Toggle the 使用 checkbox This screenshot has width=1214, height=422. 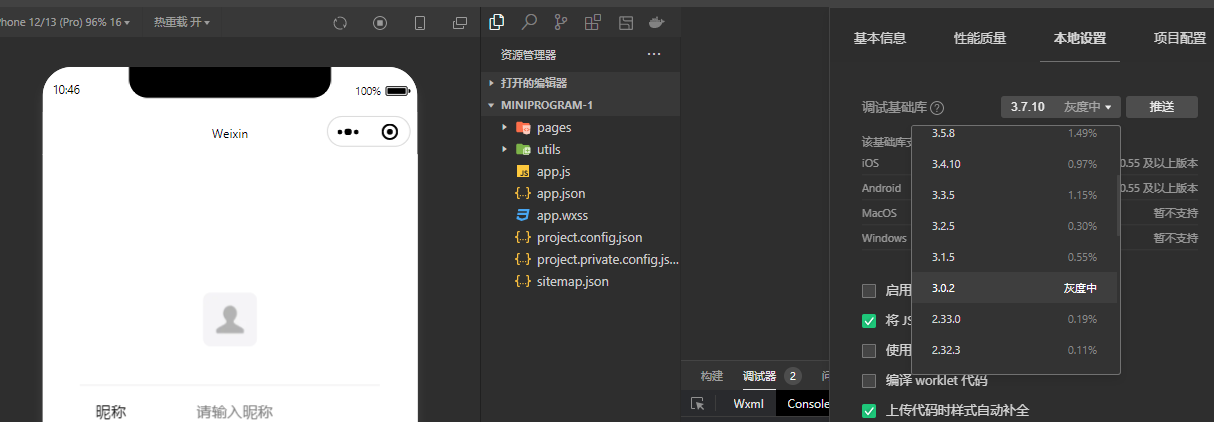pos(869,351)
